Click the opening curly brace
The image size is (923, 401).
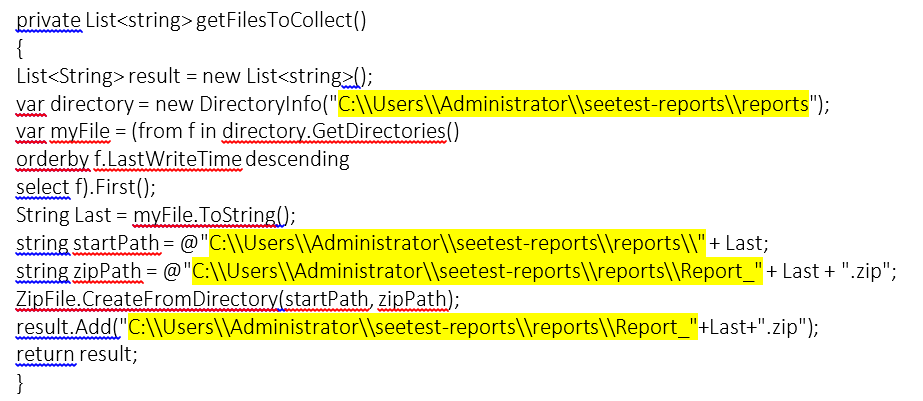[20, 48]
